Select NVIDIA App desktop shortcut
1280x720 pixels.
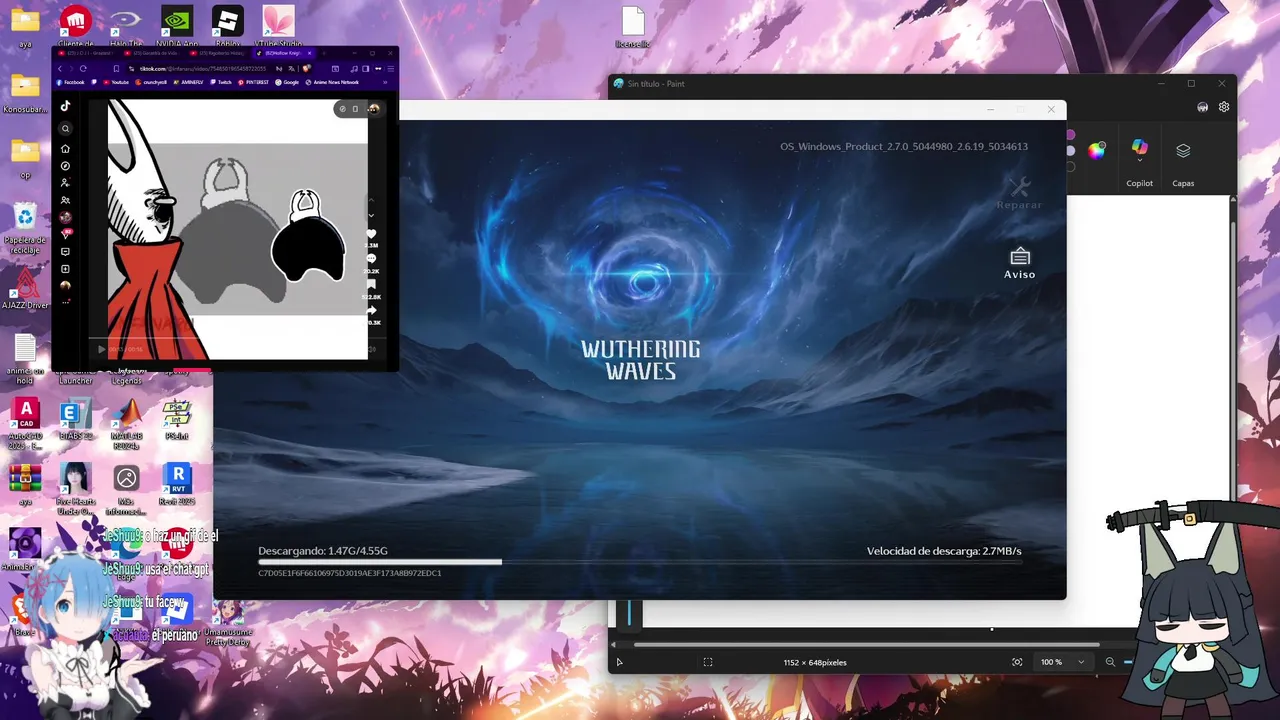(x=177, y=27)
